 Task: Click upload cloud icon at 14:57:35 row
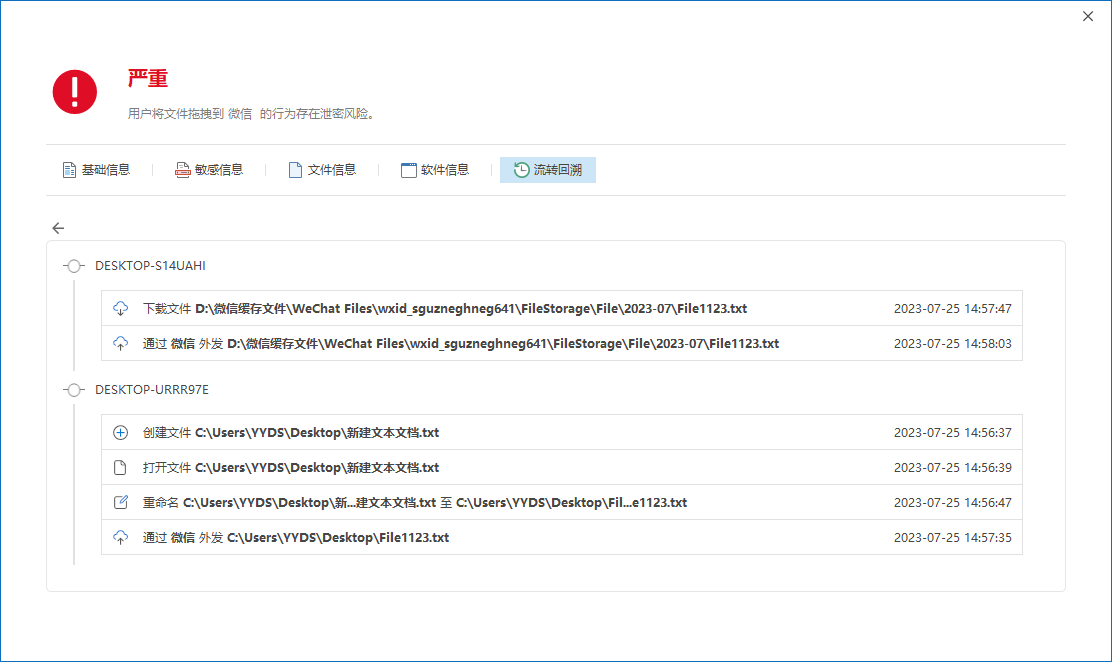121,537
